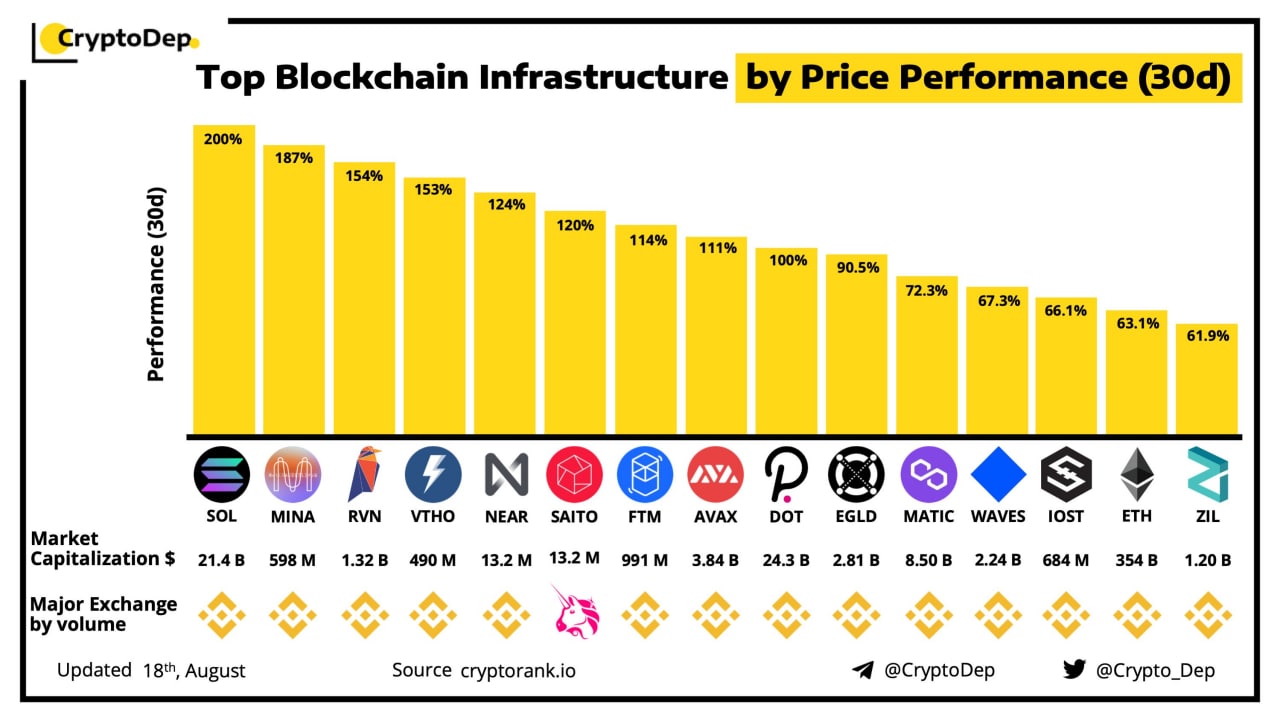Click the Twitter bird icon

1074,670
